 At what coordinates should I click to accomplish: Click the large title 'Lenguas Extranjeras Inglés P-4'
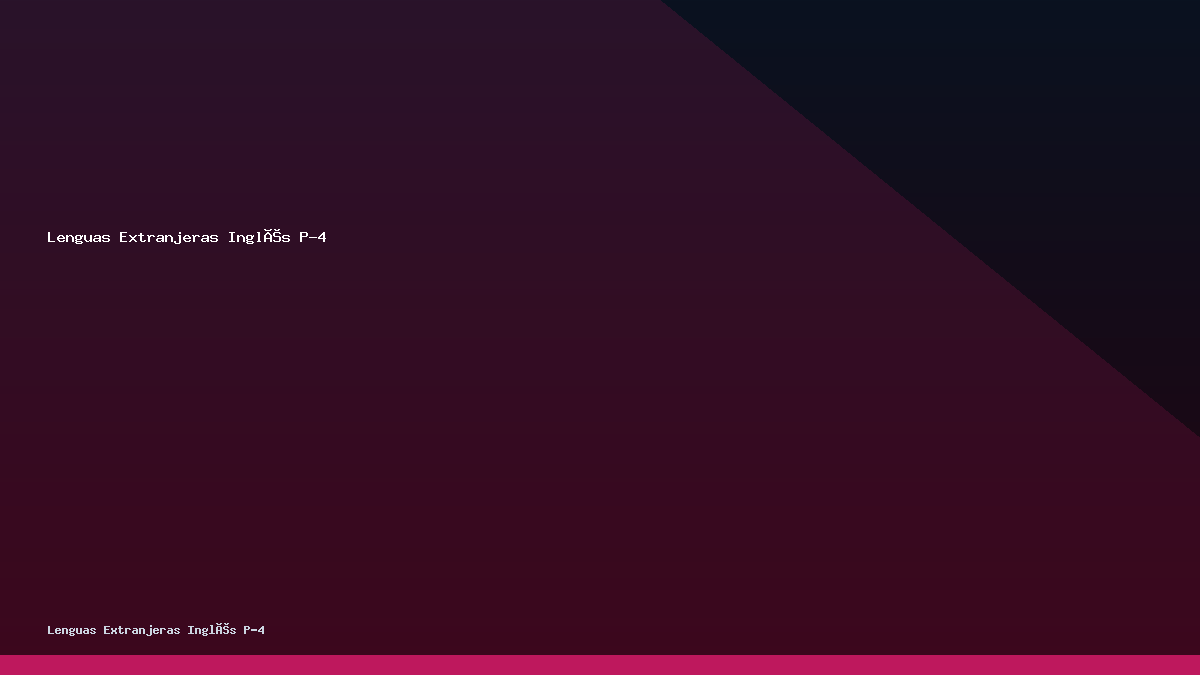click(187, 237)
